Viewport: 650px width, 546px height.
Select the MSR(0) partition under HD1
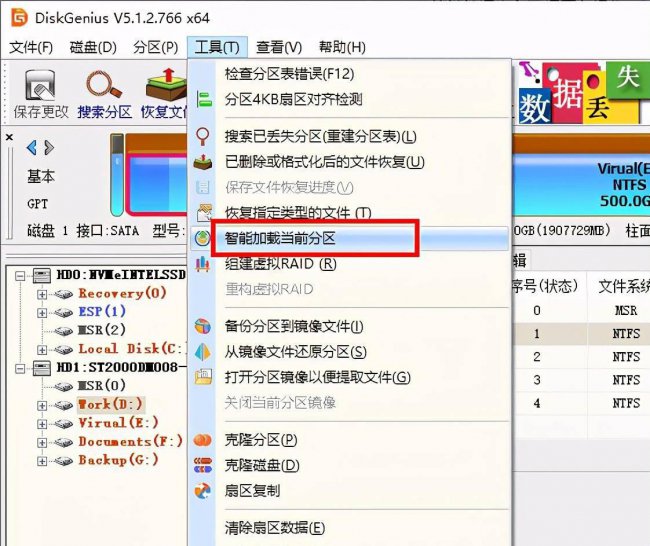click(x=102, y=386)
